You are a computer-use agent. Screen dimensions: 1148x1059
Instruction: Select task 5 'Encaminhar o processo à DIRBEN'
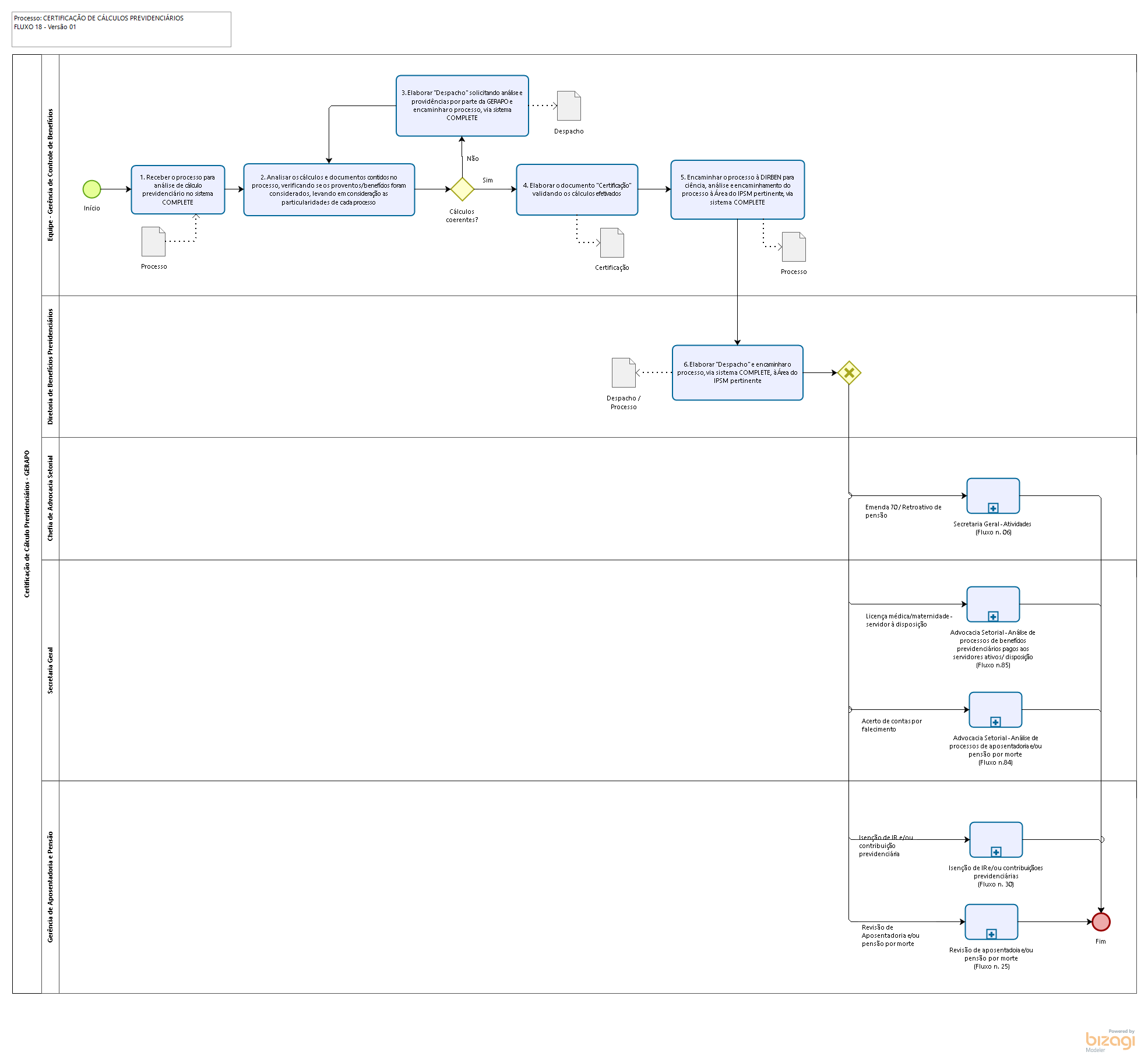pos(737,189)
